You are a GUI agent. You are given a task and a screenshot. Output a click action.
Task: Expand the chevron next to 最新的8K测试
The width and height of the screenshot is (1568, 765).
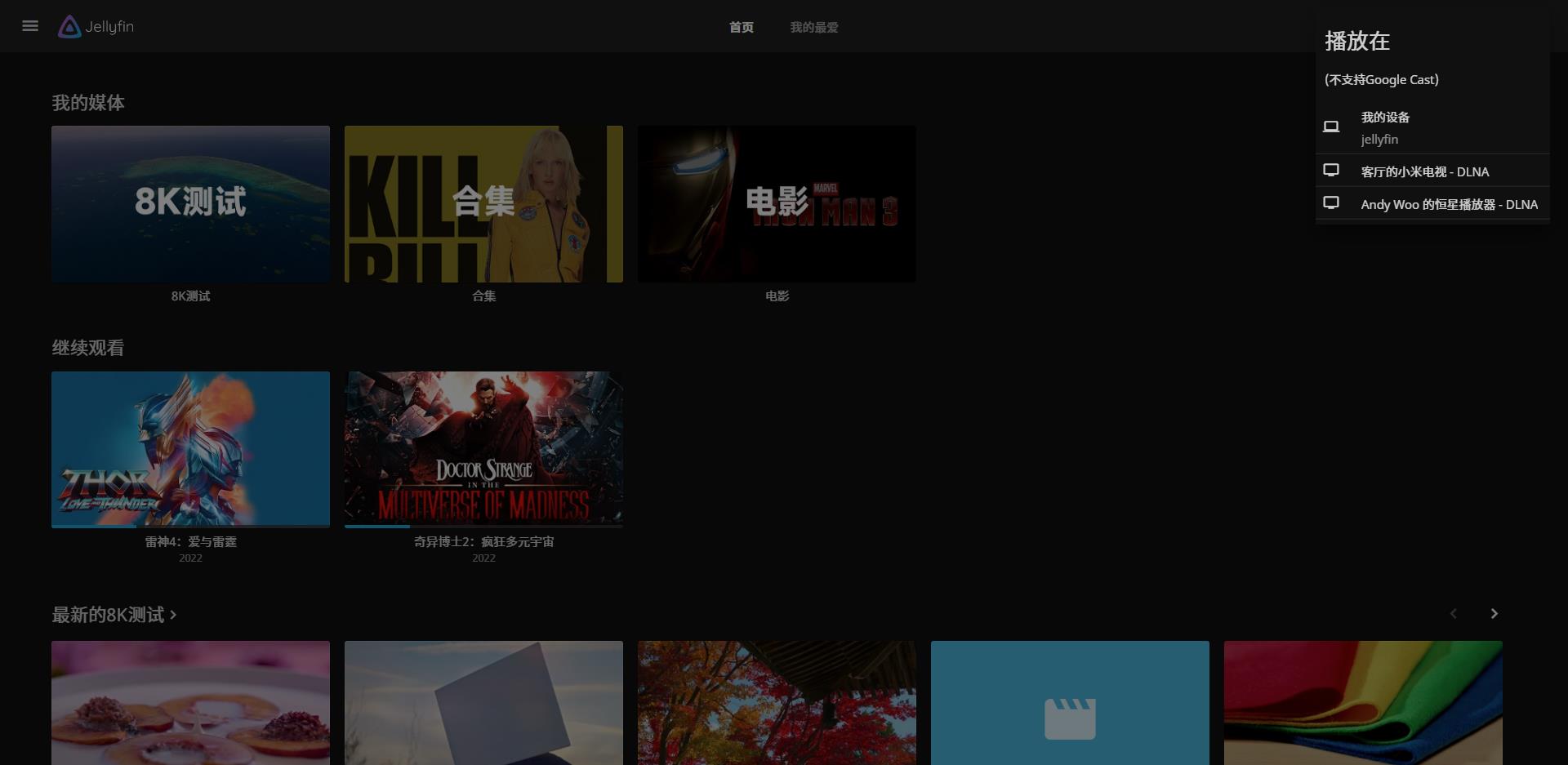point(173,615)
